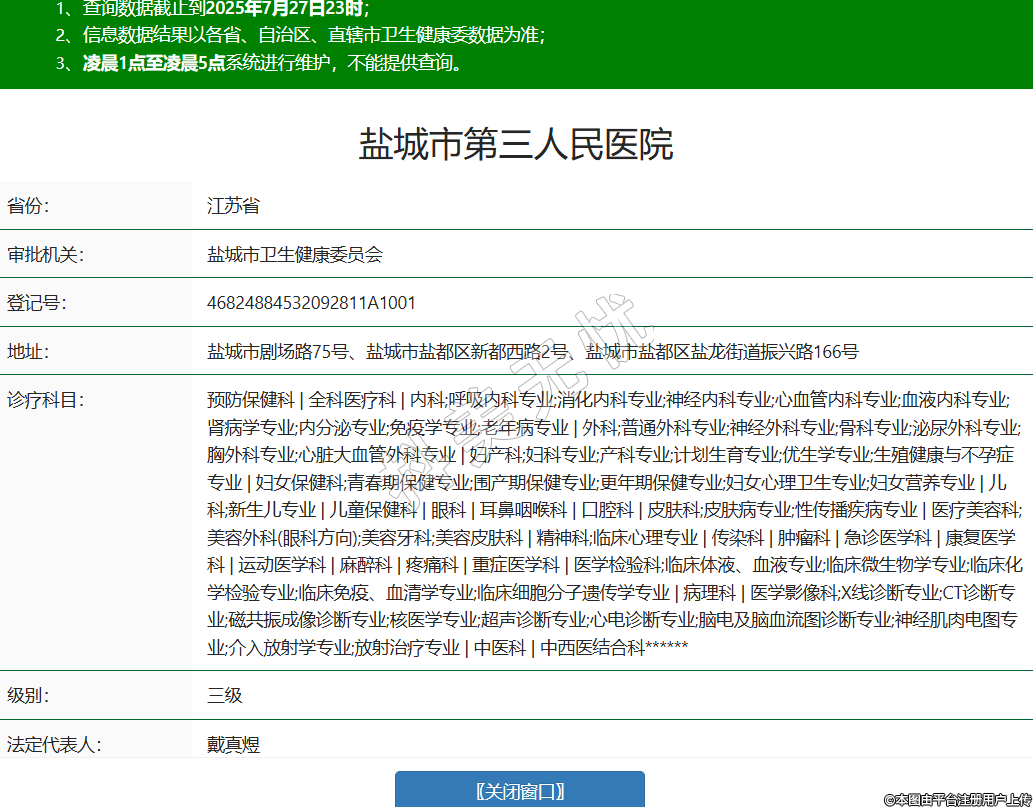This screenshot has height=807, width=1033.
Task: Select the 级别 field label
Action: tap(28, 695)
